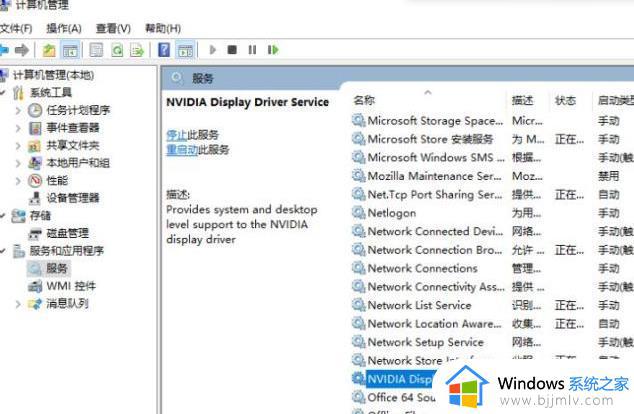The image size is (634, 414).
Task: Expand the 本地用户和组 node arrow
Action: (18, 163)
